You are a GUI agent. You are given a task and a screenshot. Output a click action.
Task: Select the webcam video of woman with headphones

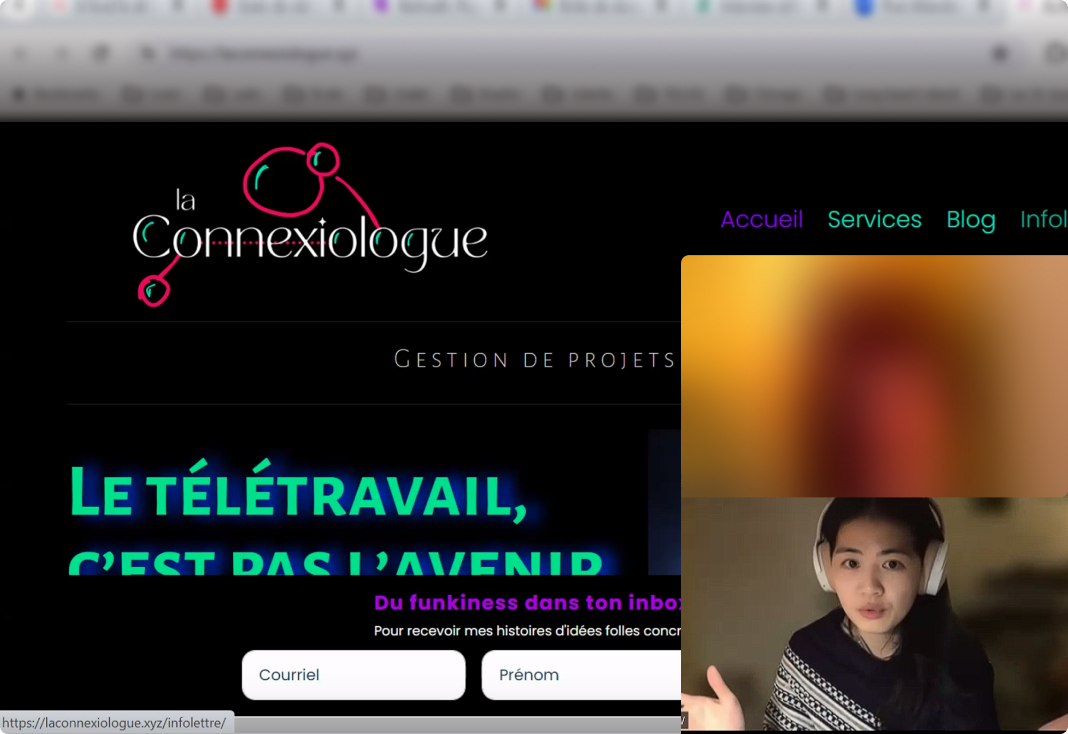click(874, 615)
